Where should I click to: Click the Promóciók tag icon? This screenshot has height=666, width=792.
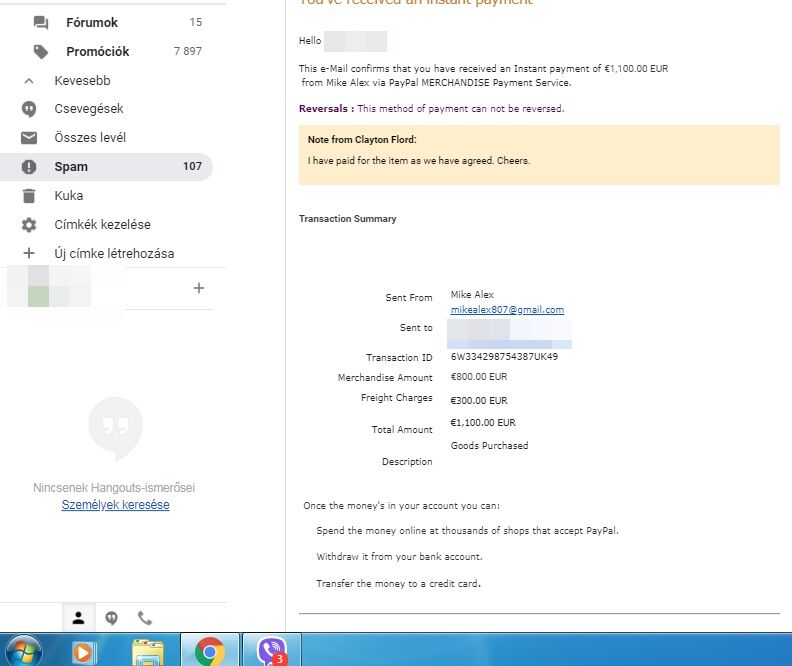[41, 52]
